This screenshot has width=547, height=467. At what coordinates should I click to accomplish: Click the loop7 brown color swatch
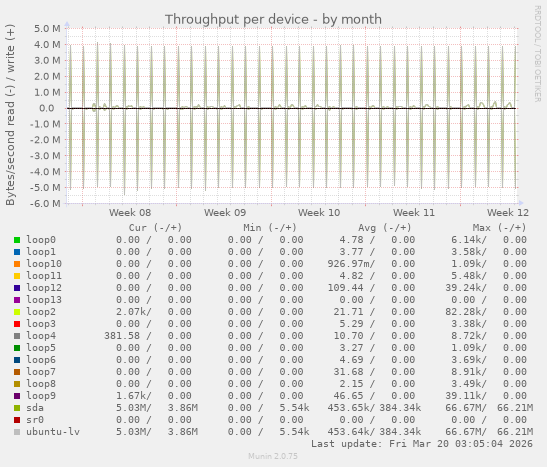(x=17, y=372)
